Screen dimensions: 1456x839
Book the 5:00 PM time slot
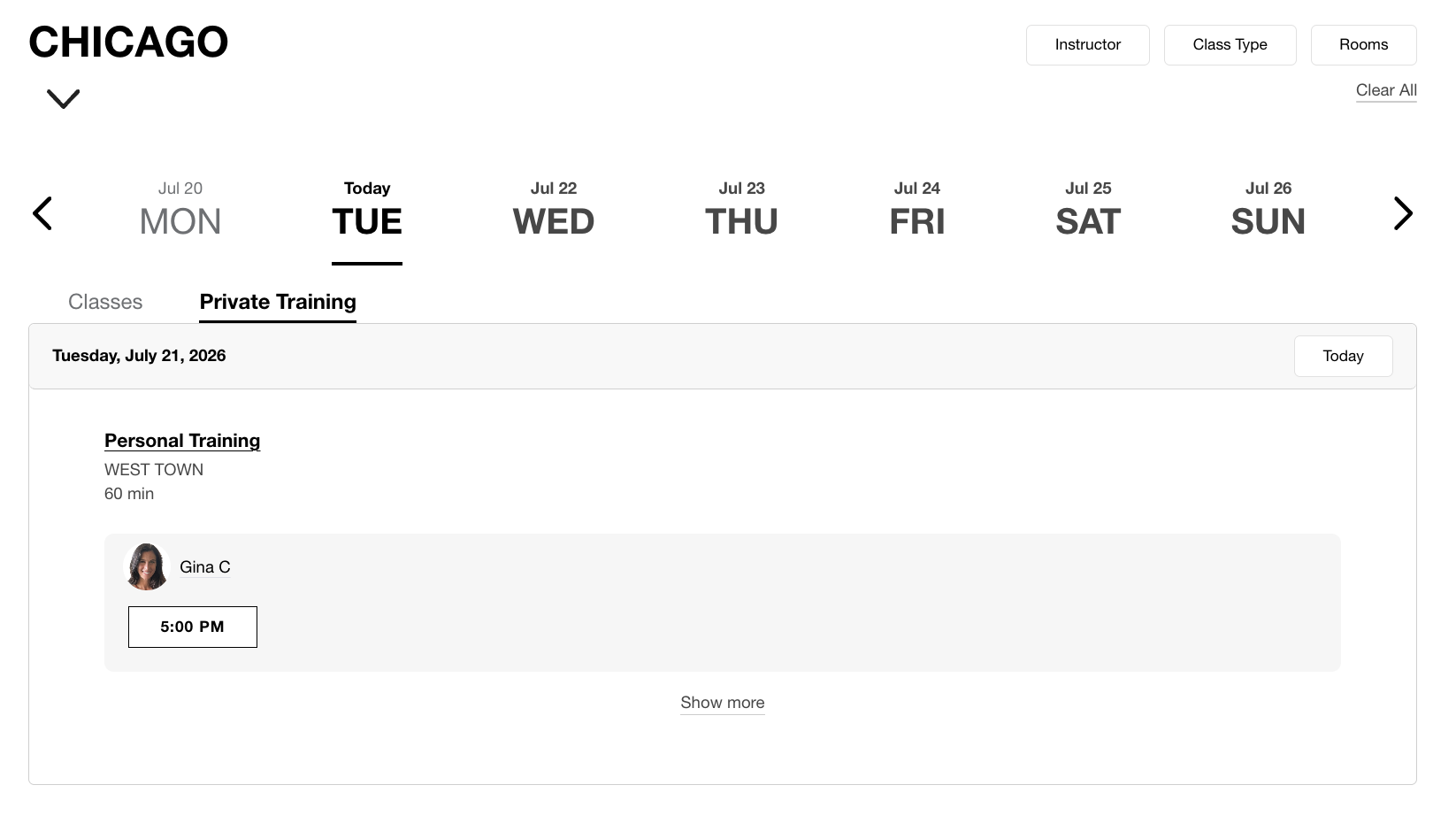click(193, 627)
